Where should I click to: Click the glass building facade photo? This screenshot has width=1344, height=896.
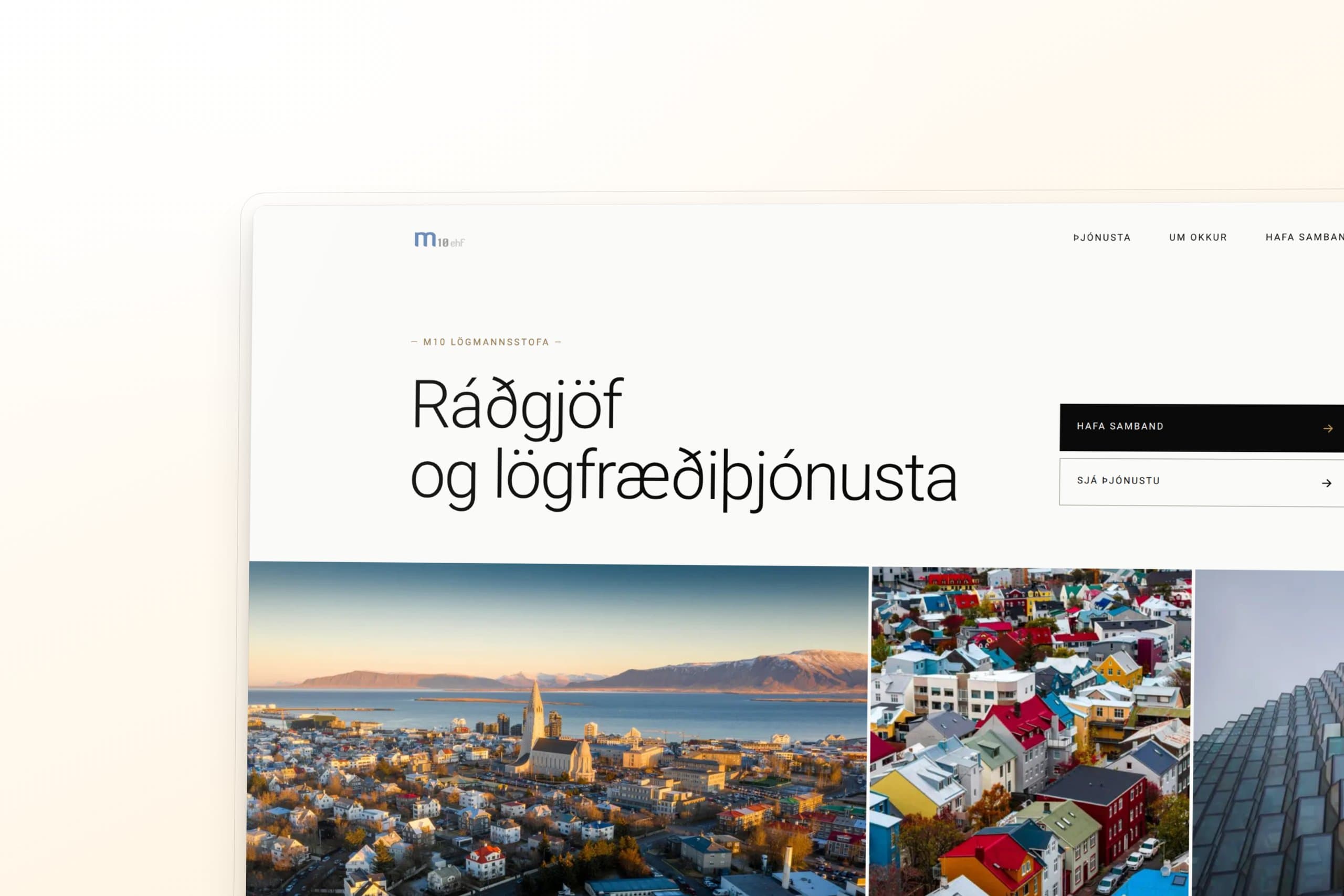click(1268, 733)
